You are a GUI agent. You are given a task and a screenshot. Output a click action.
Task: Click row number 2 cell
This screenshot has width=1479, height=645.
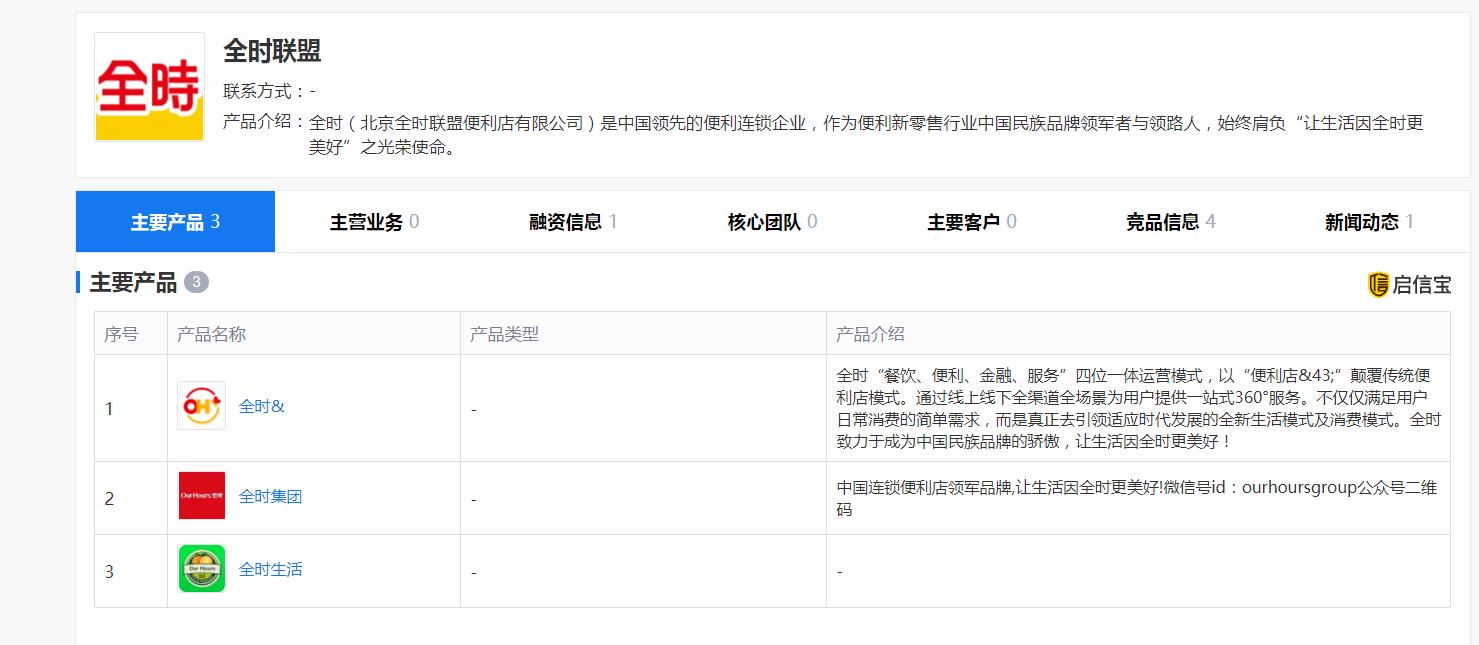(131, 498)
